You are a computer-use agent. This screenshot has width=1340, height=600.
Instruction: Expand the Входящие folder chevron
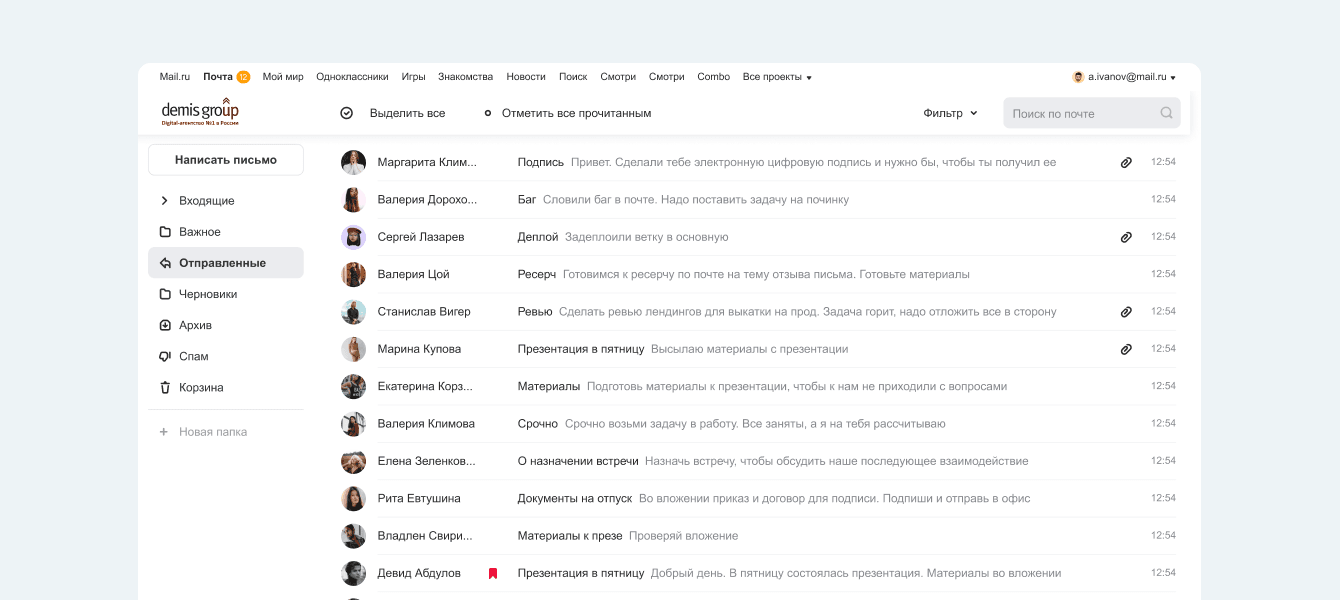164,201
